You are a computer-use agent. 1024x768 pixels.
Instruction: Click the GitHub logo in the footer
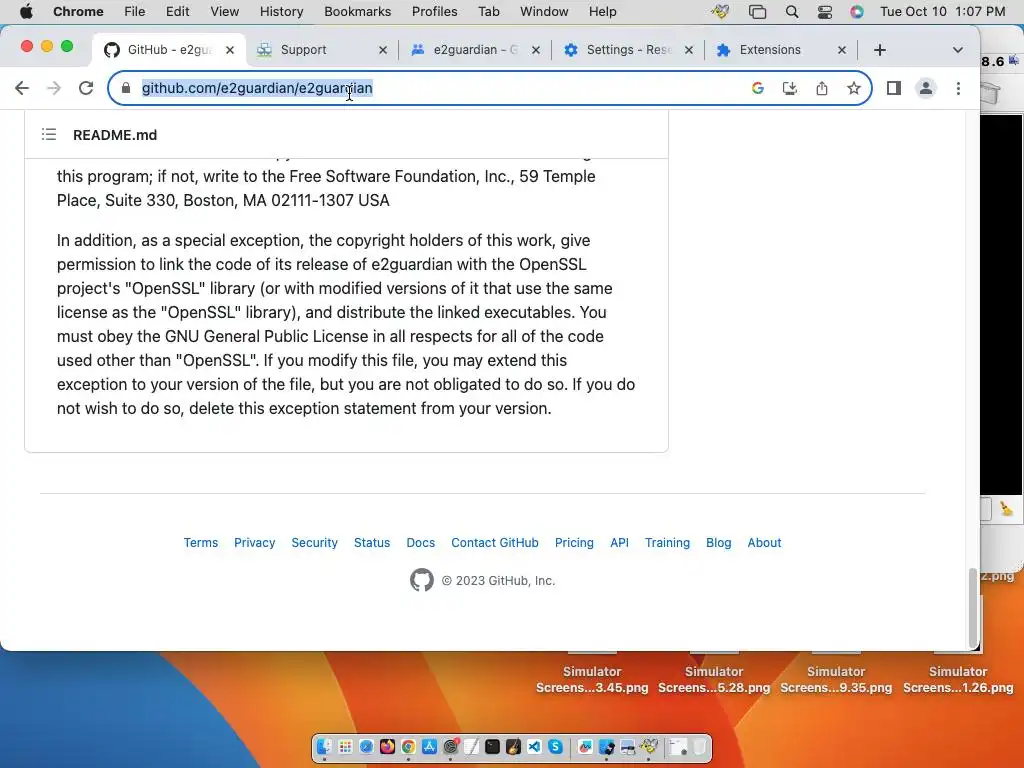422,580
